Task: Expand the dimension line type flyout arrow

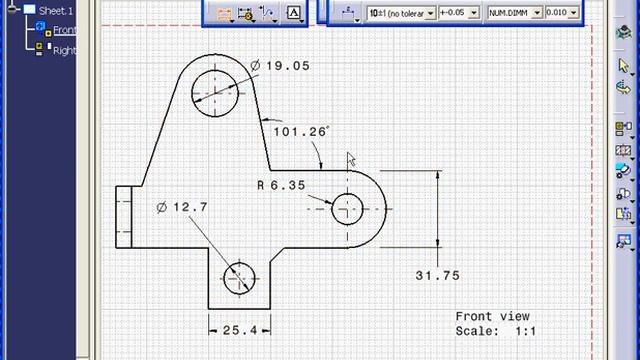Action: pos(358,20)
